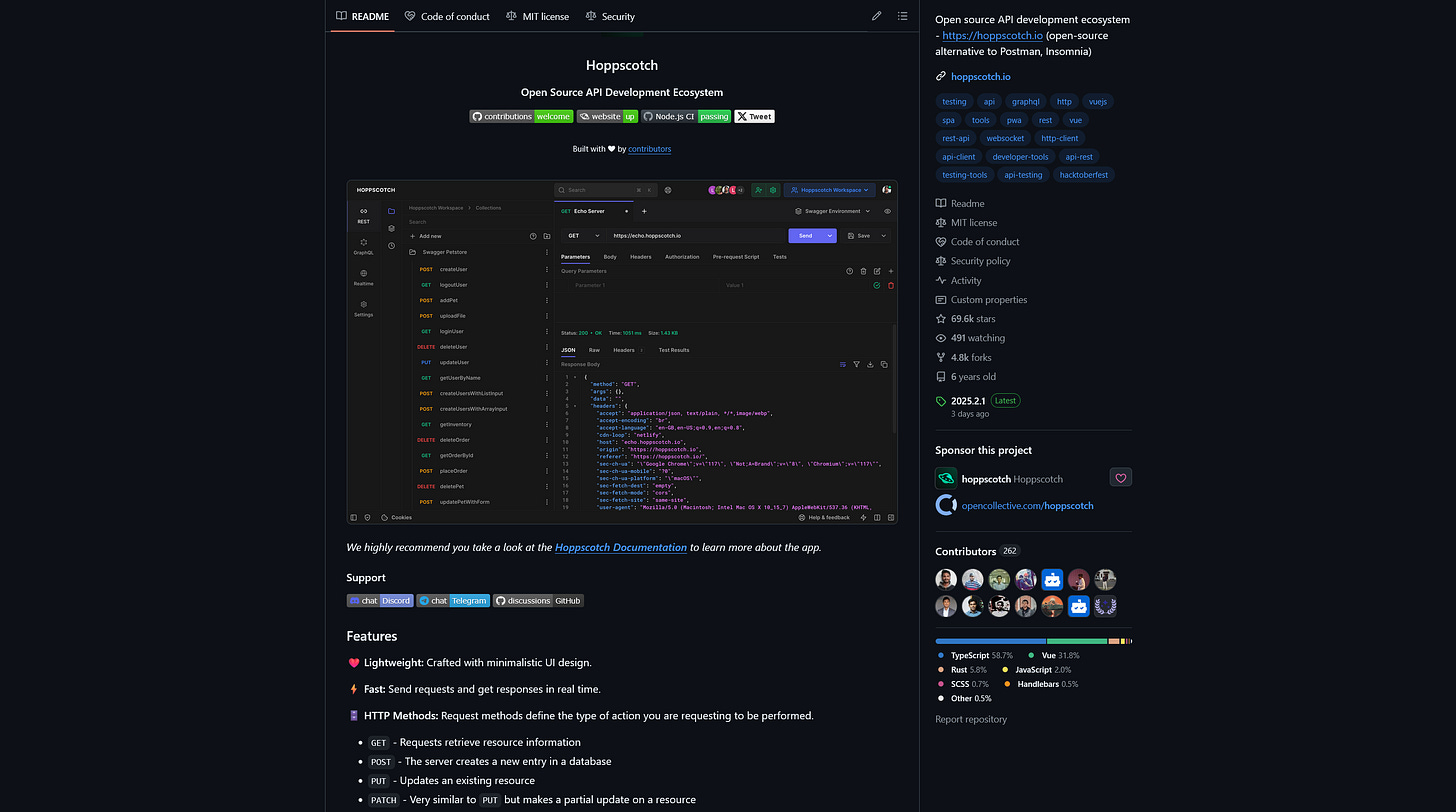Click the pencil edit README icon

(x=877, y=16)
